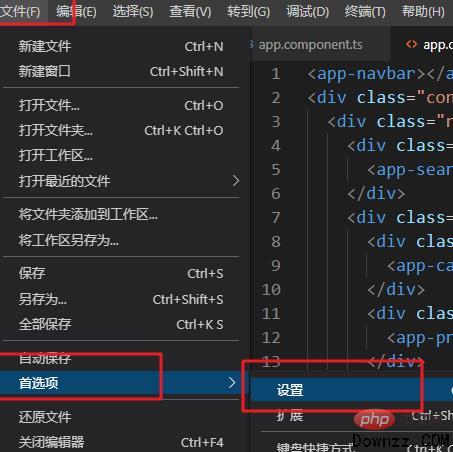Toggle 自动保存 option

point(121,358)
